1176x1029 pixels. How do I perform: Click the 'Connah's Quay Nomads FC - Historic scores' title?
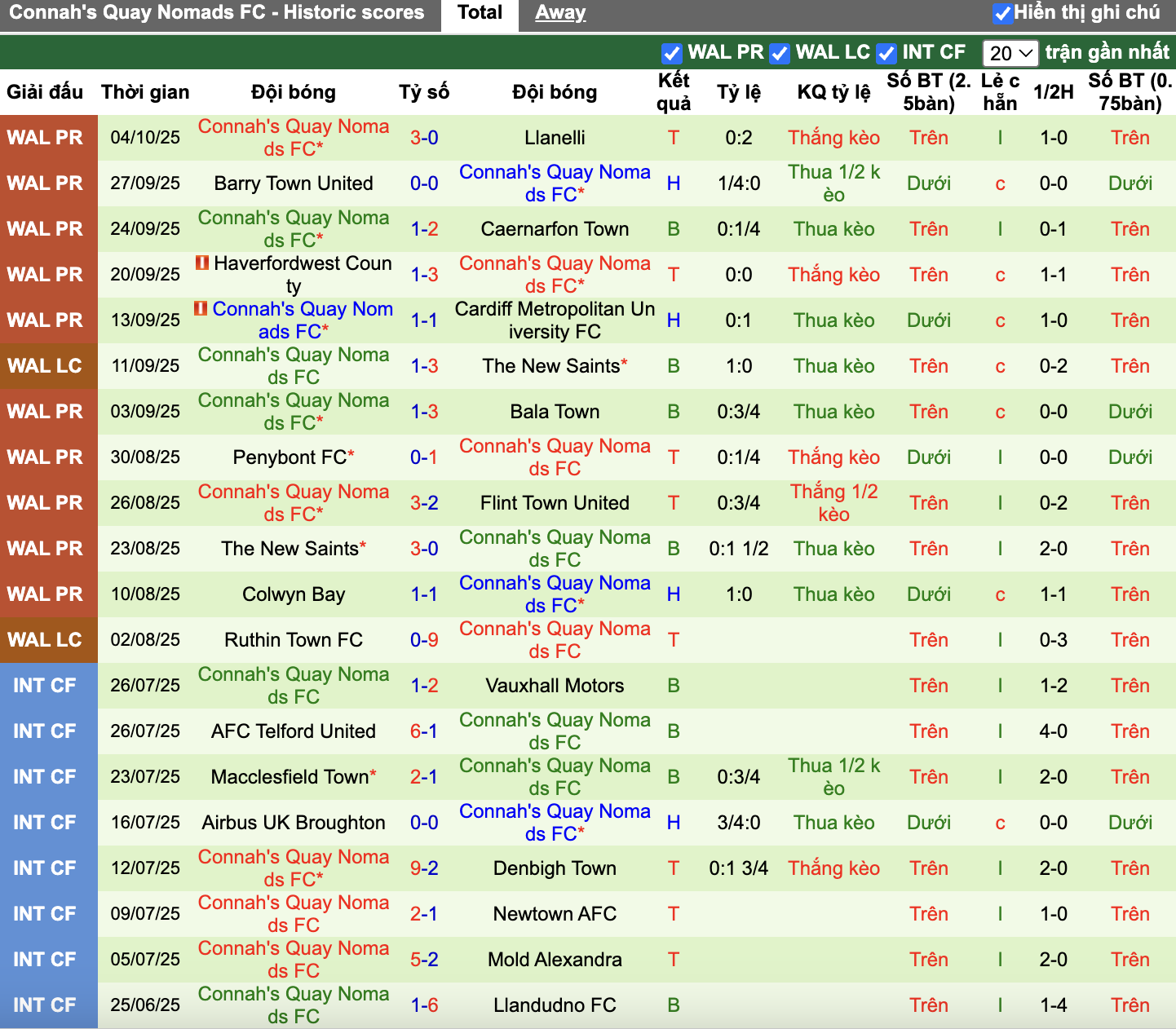click(x=216, y=13)
